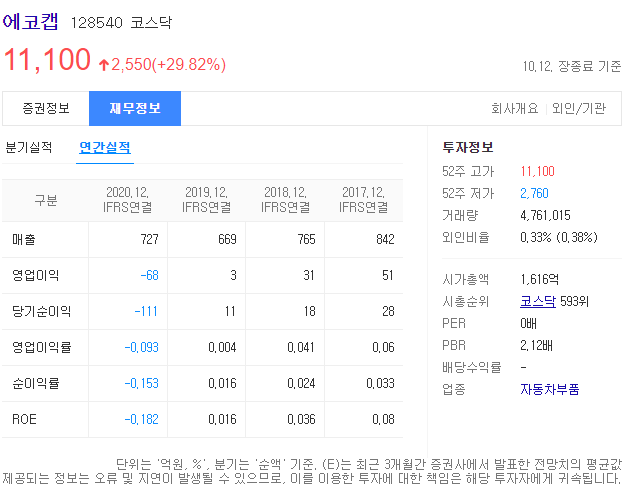Click the 2018.12. IFRS연결 column header
Screen dimensions: 636x495
coord(285,200)
